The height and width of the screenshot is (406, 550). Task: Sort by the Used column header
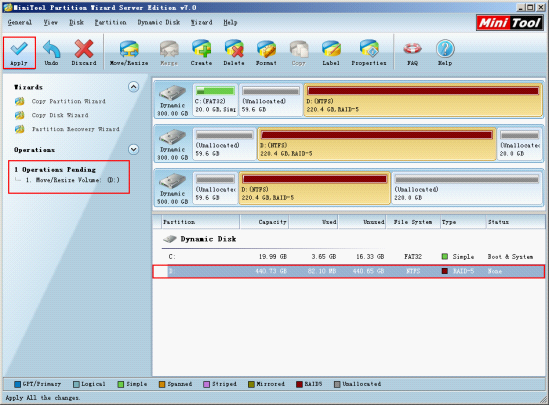[313, 222]
